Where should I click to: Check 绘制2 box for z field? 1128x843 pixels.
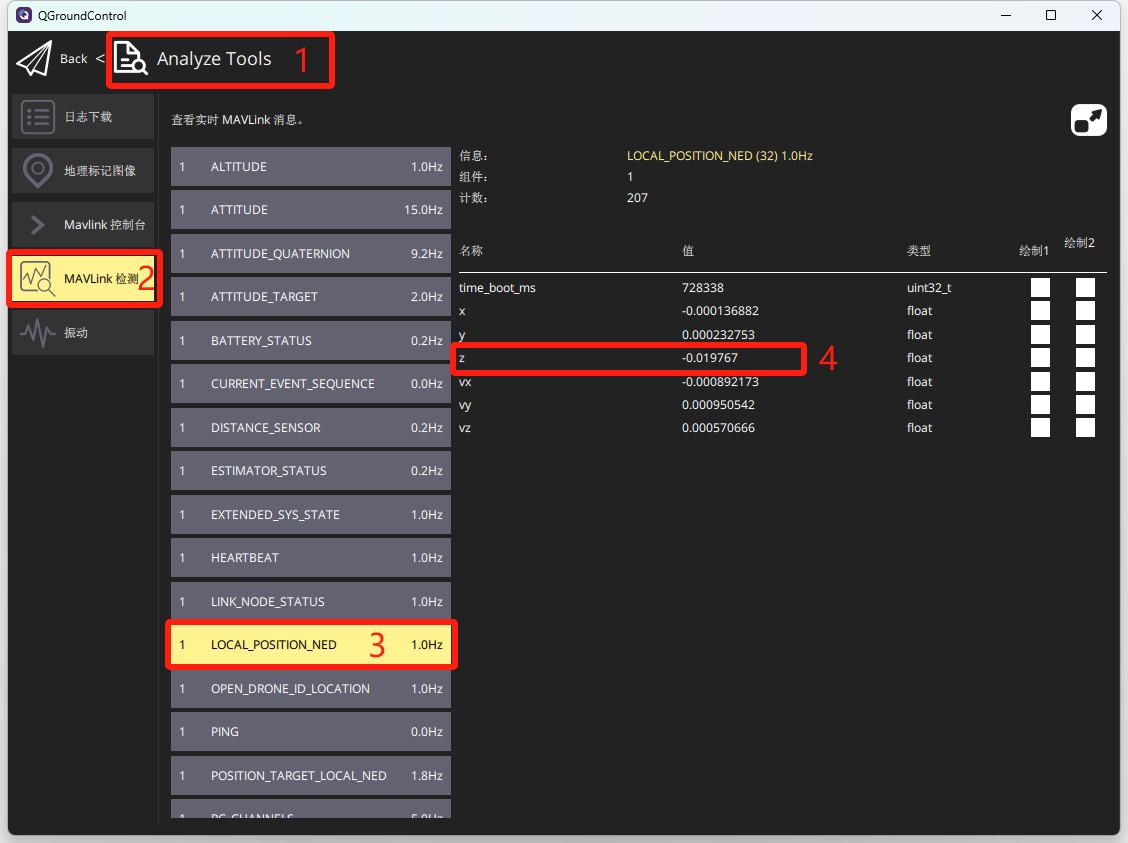click(x=1086, y=357)
